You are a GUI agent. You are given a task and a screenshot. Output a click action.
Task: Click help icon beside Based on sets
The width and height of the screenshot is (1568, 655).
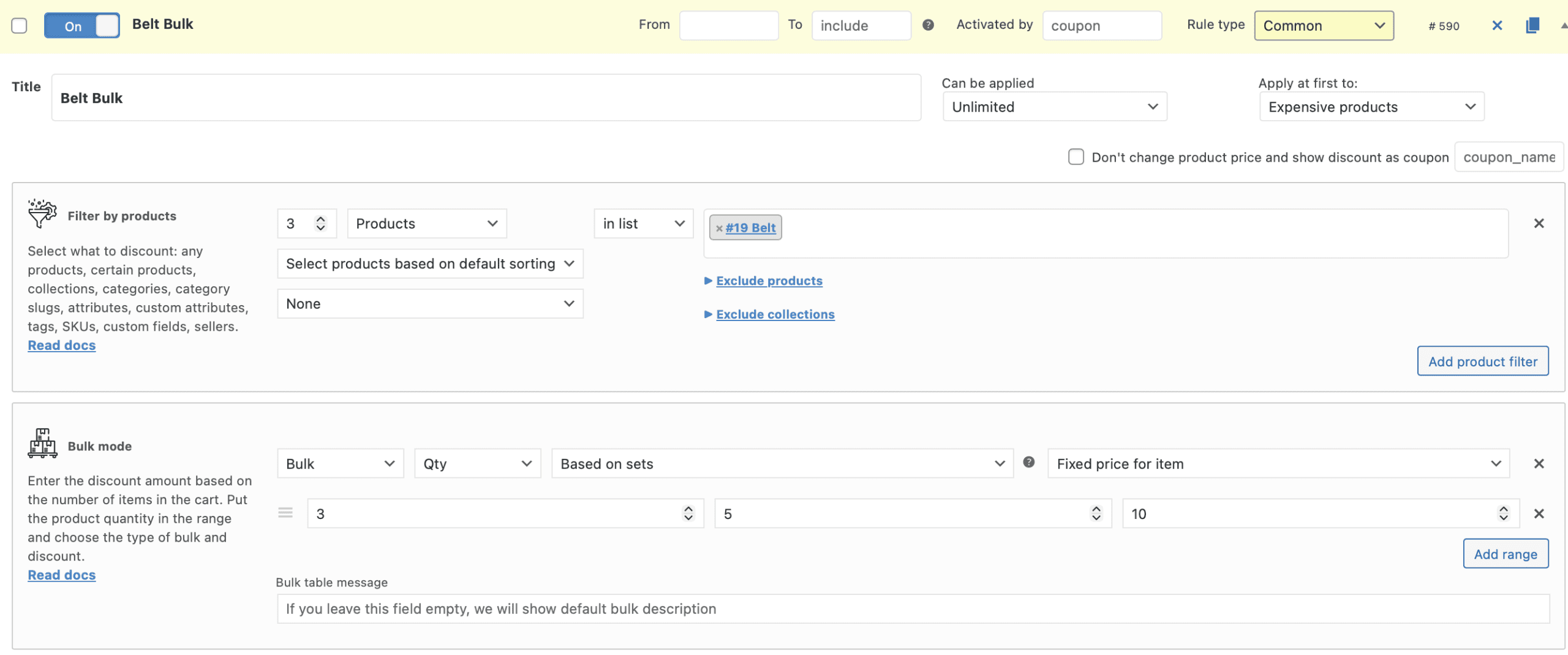pyautogui.click(x=1029, y=462)
